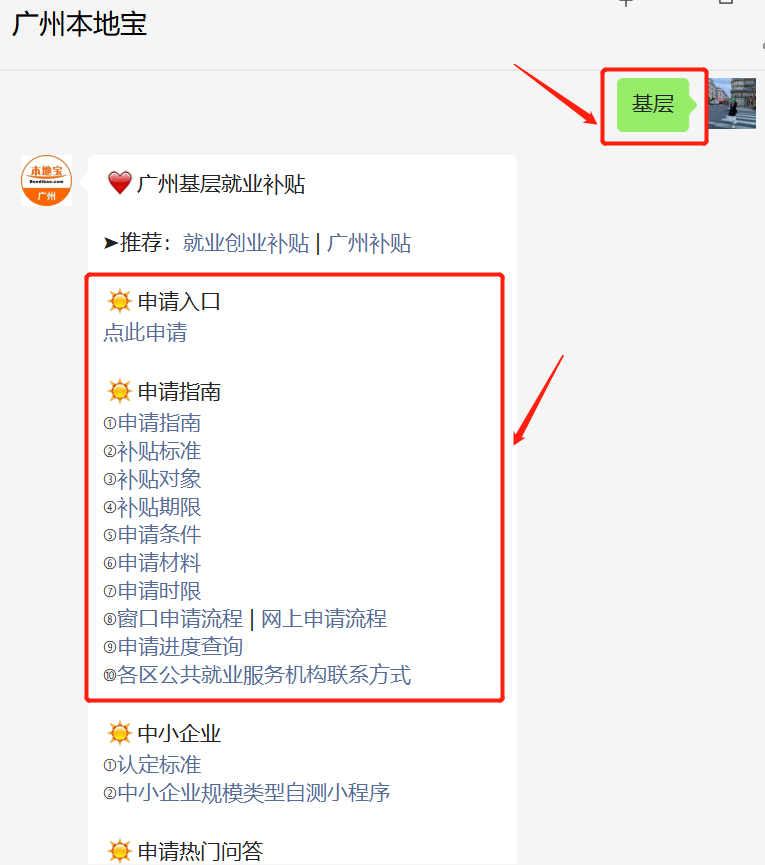Click the 点此申请 link
Viewport: 765px width, 865px height.
tap(145, 333)
